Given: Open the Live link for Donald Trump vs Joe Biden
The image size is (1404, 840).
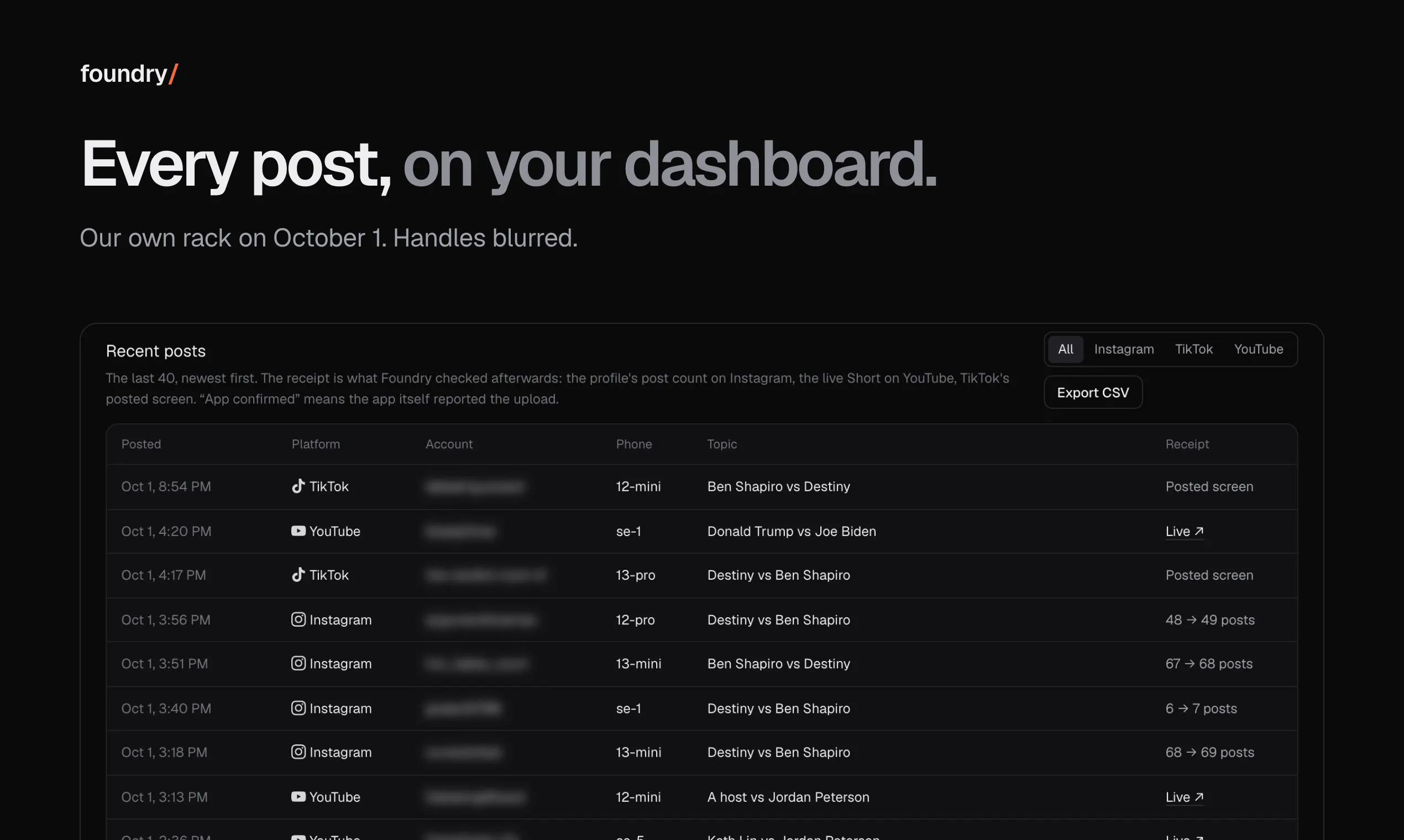Looking at the screenshot, I should pos(1185,532).
